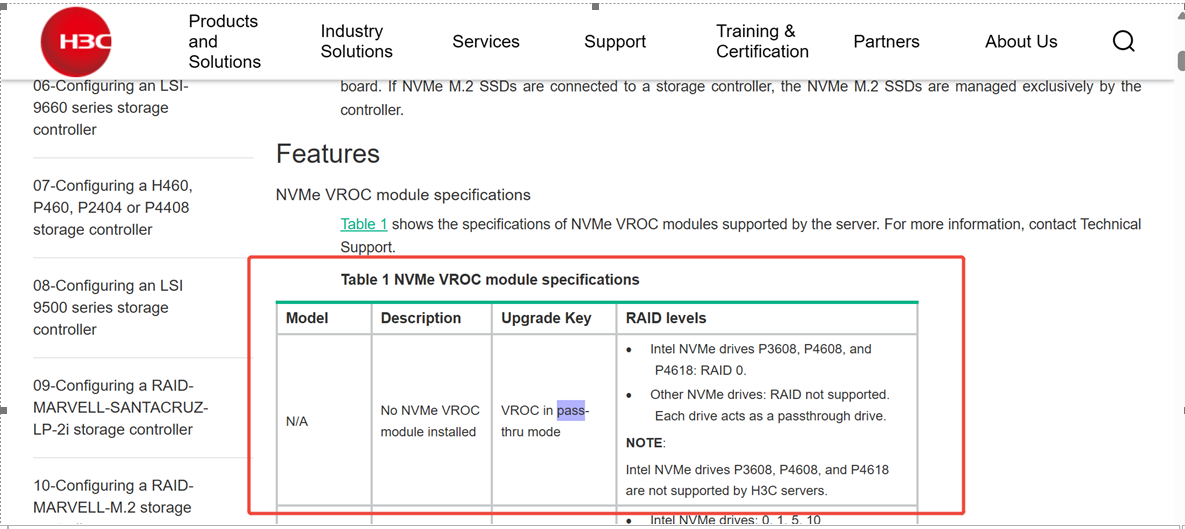Open Industry Solutions menu
1185x529 pixels.
coord(356,42)
